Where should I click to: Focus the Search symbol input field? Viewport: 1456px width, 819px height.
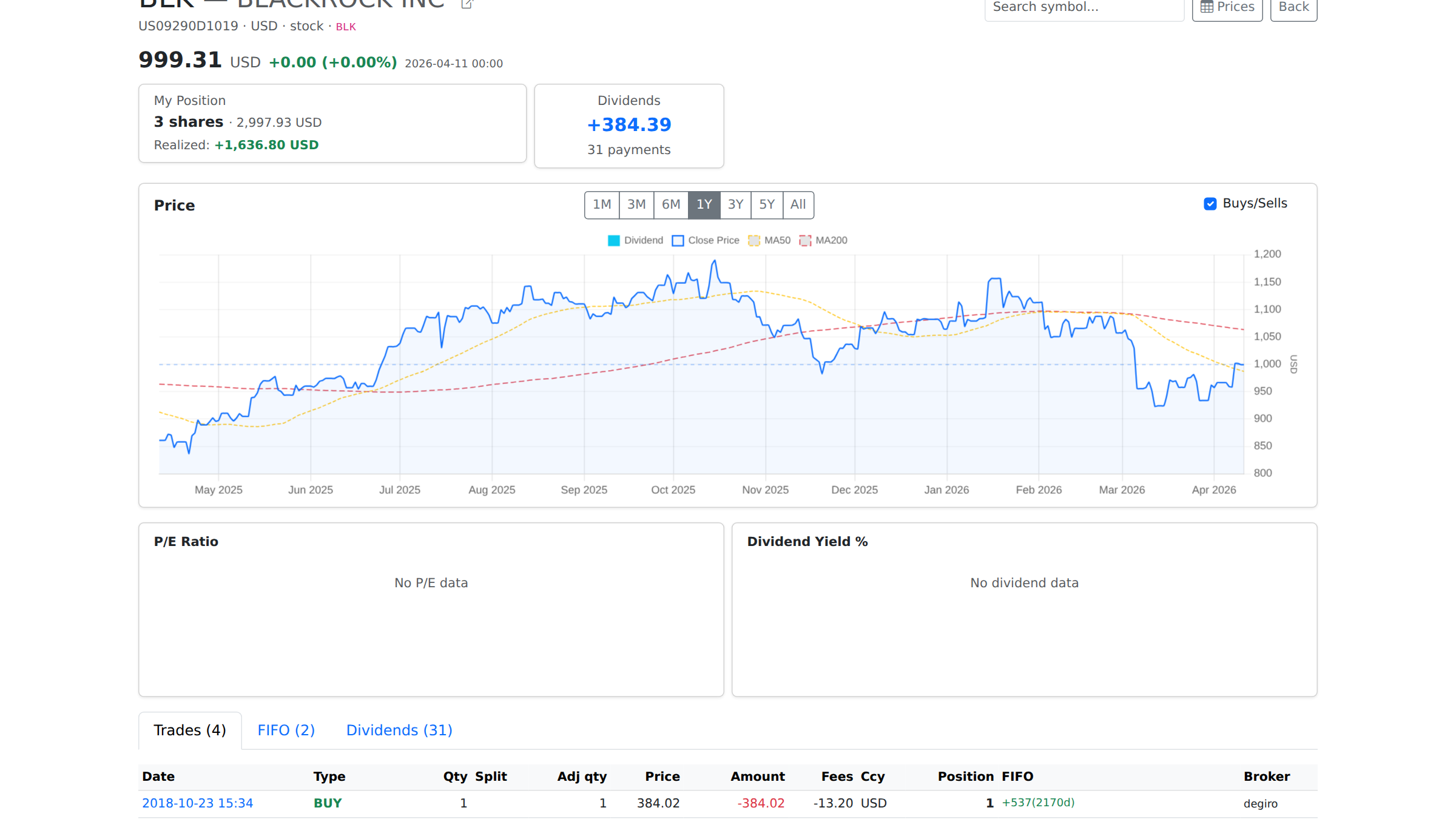(x=1084, y=8)
